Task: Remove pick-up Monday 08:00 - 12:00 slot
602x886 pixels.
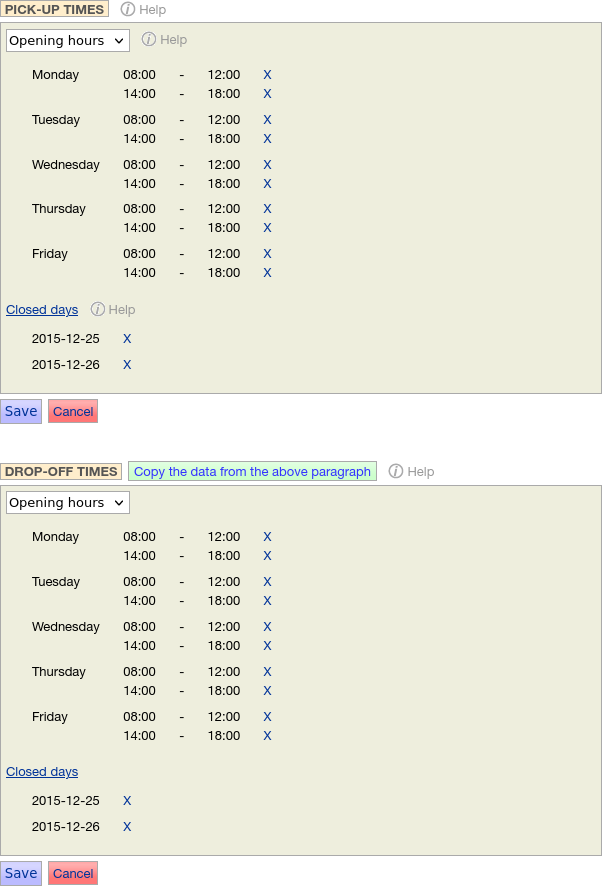Action: tap(267, 75)
